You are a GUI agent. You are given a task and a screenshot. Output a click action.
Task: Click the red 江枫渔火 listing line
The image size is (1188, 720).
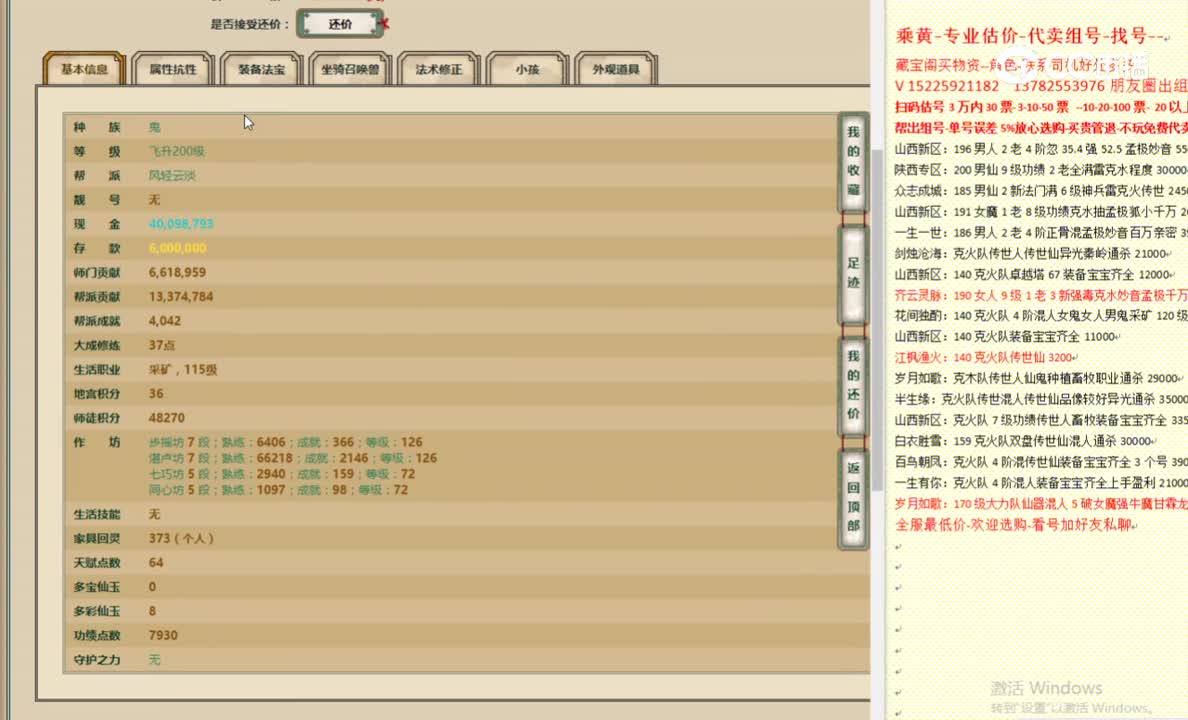tap(985, 358)
